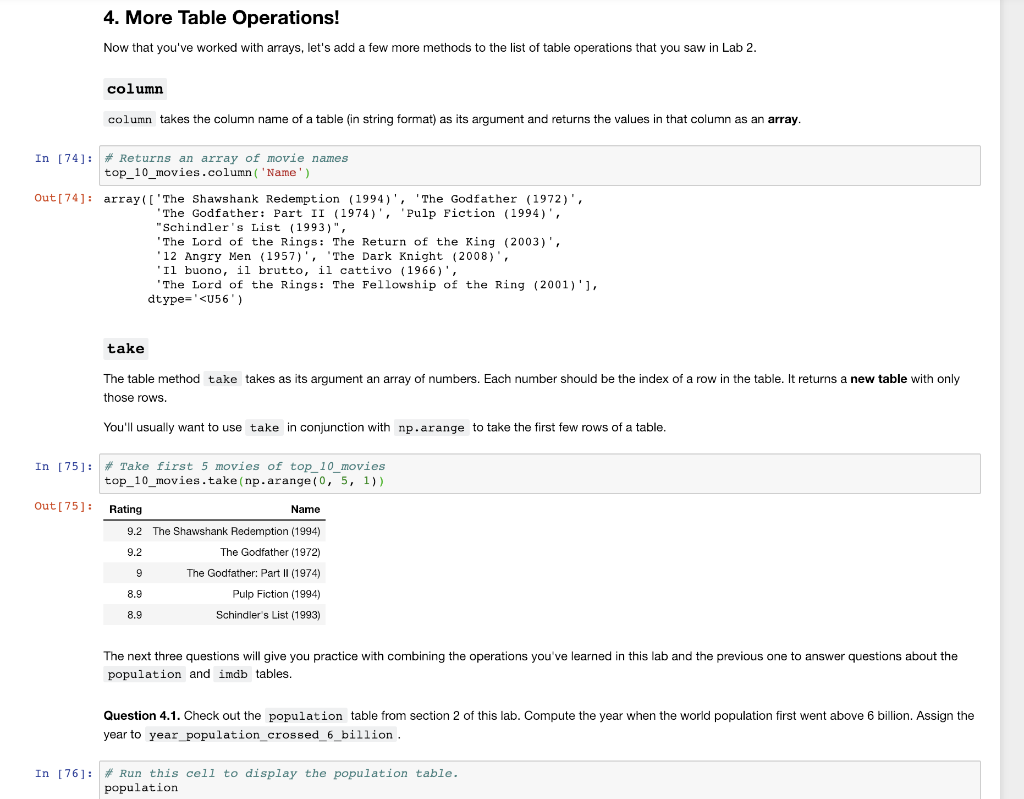Click table cell 'The Godfather: Part II (1974)'
The width and height of the screenshot is (1024, 799).
click(253, 573)
